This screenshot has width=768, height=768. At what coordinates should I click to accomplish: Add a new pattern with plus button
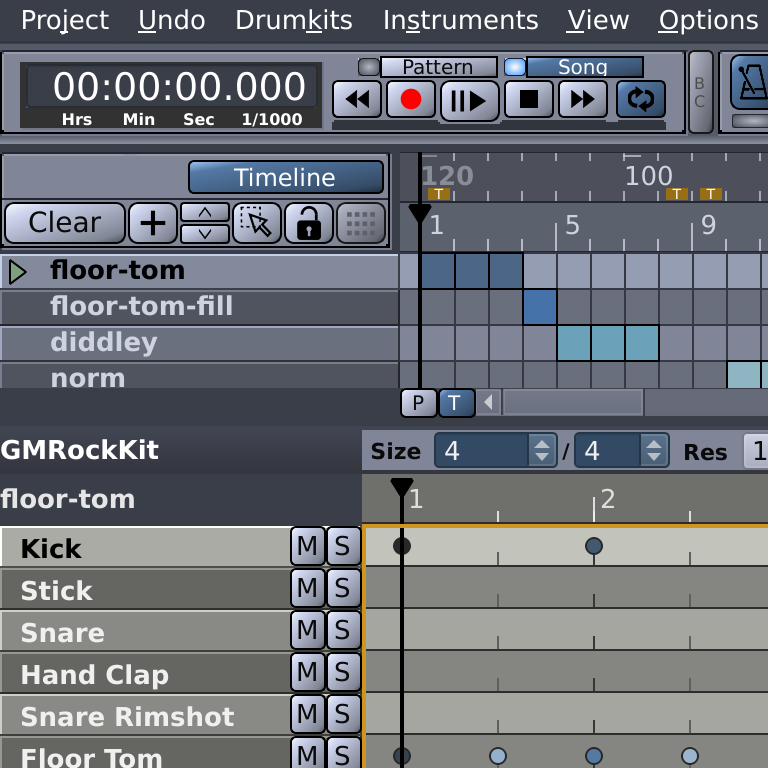[x=152, y=223]
